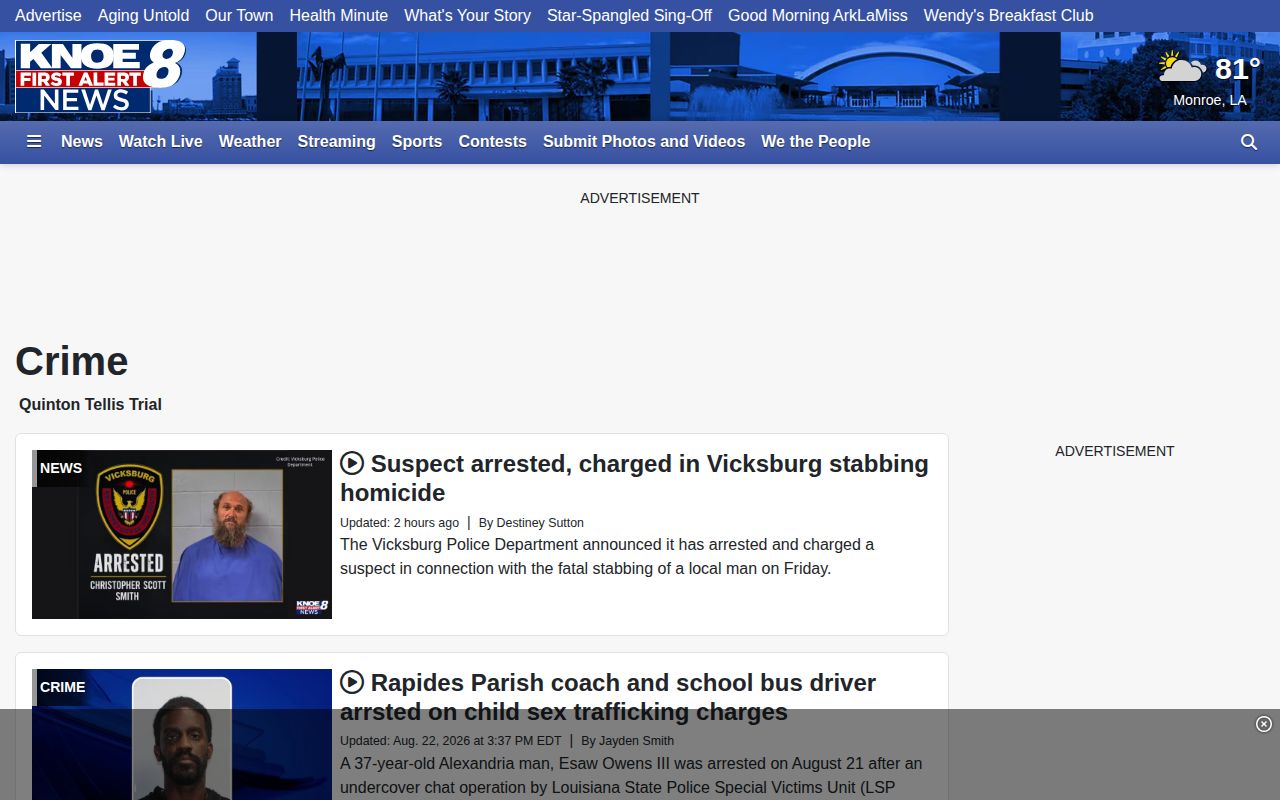Open Star-Spangled Sing-Off link
Viewport: 1280px width, 800px height.
click(630, 16)
